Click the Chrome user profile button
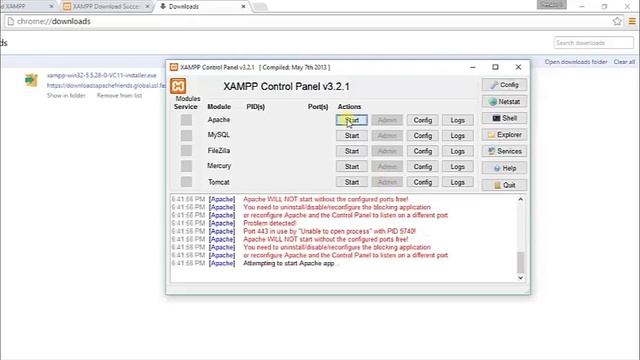The width and height of the screenshot is (640, 360). click(551, 5)
